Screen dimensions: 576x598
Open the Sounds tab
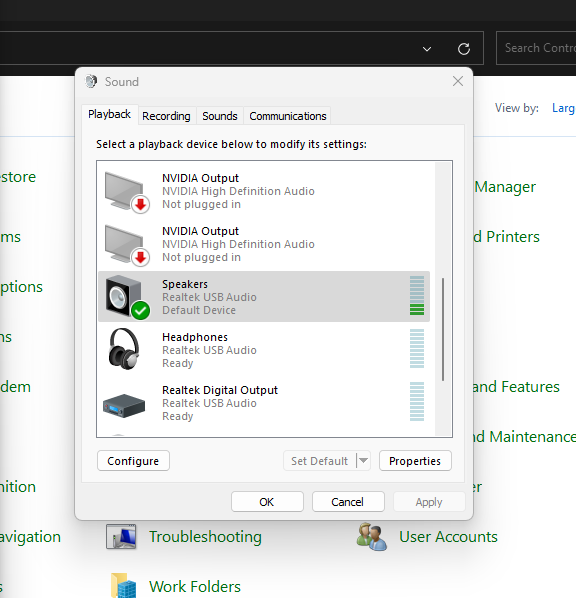point(220,116)
